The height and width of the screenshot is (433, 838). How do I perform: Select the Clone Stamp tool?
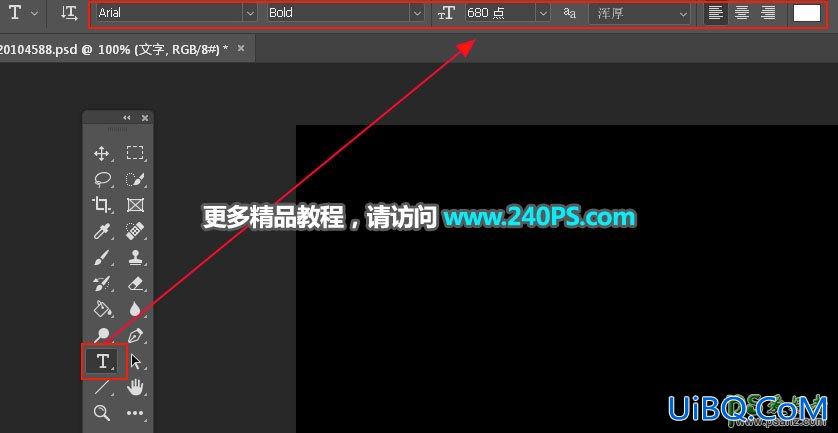[x=135, y=258]
